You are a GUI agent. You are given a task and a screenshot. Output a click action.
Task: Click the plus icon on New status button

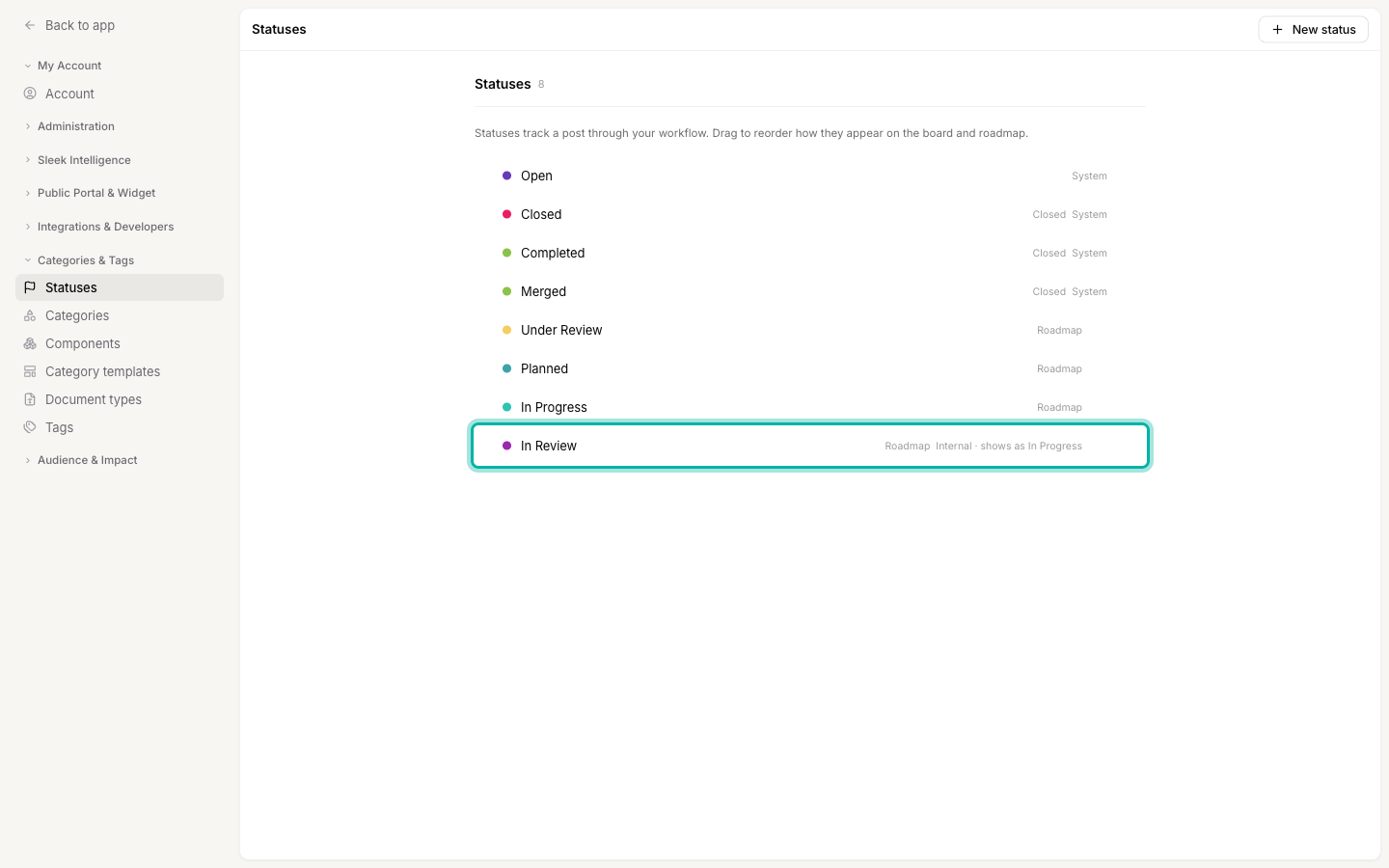1277,30
